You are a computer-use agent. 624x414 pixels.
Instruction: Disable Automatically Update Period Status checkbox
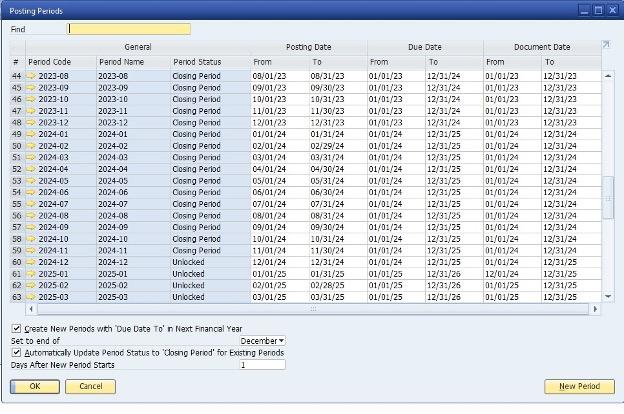[x=16, y=353]
